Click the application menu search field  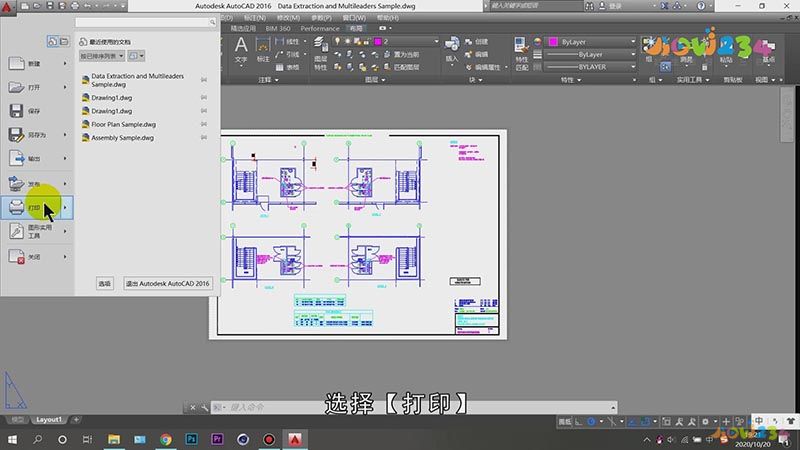pyautogui.click(x=142, y=22)
